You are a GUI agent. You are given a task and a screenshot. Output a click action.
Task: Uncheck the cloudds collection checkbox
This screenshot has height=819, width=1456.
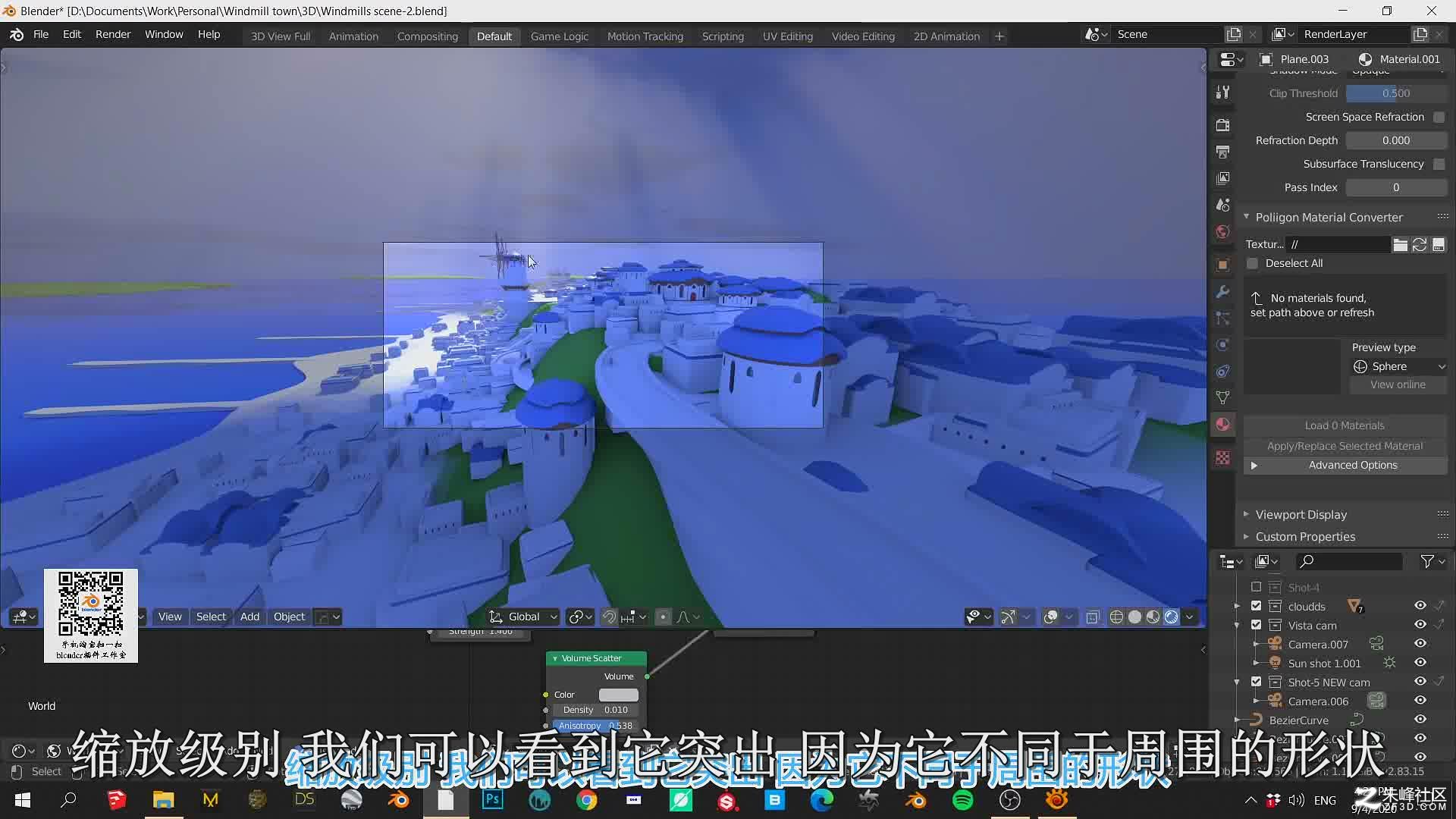coord(1256,606)
